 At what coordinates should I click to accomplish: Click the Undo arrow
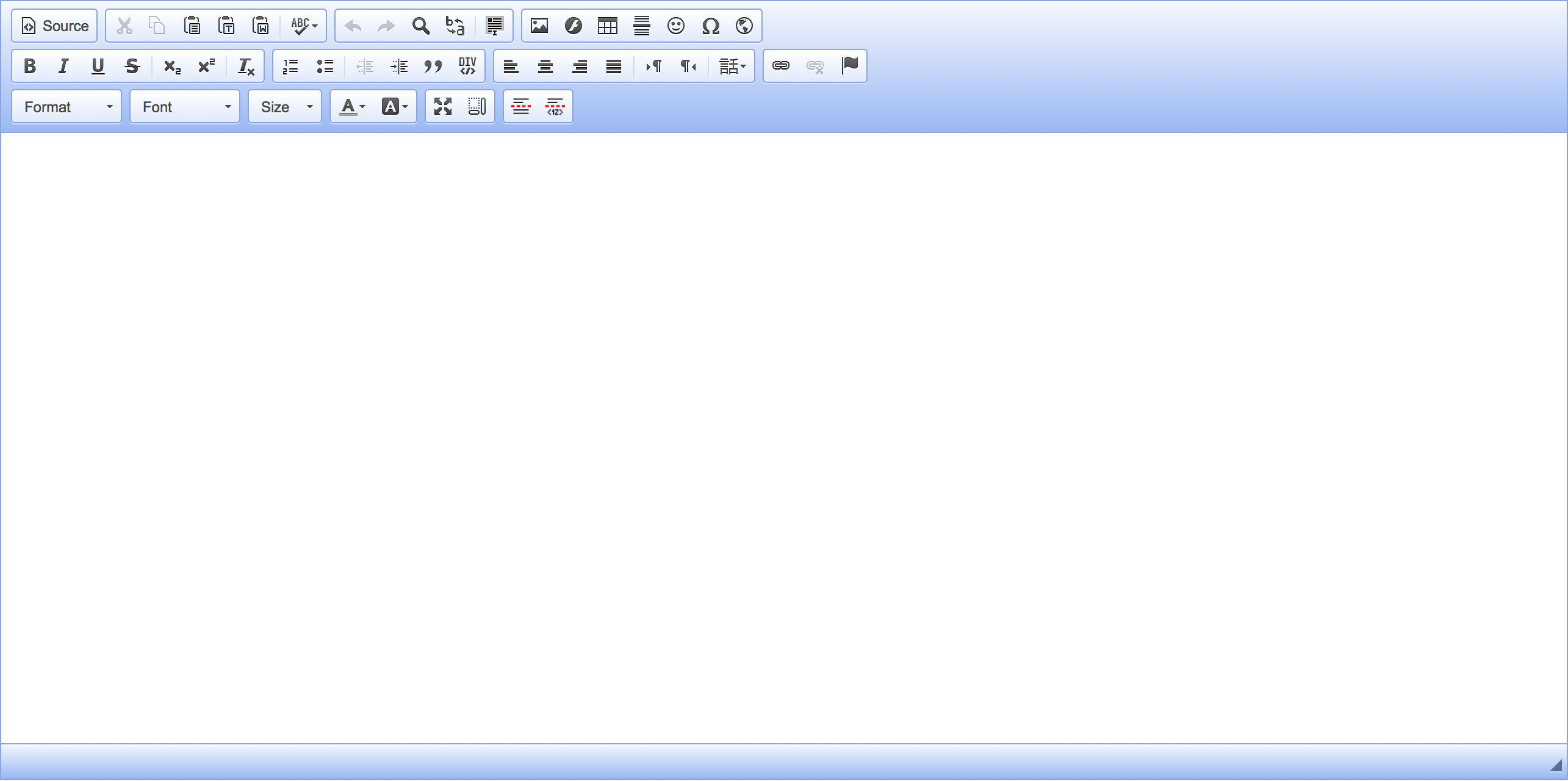coord(353,26)
